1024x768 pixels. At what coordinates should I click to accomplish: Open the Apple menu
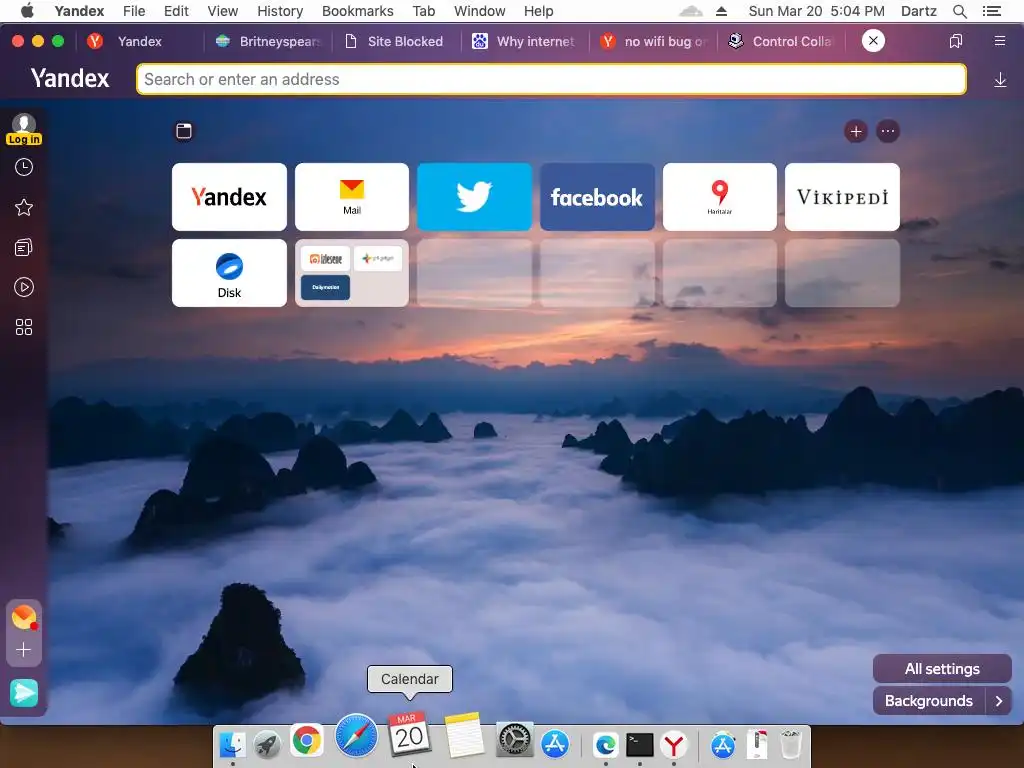[27, 10]
